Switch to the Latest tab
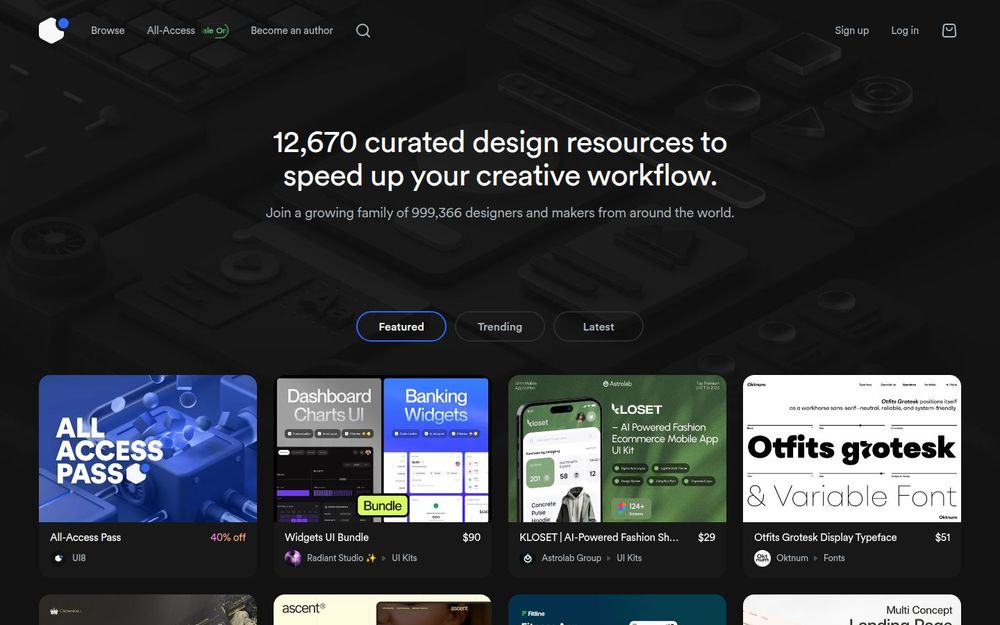 coord(598,327)
